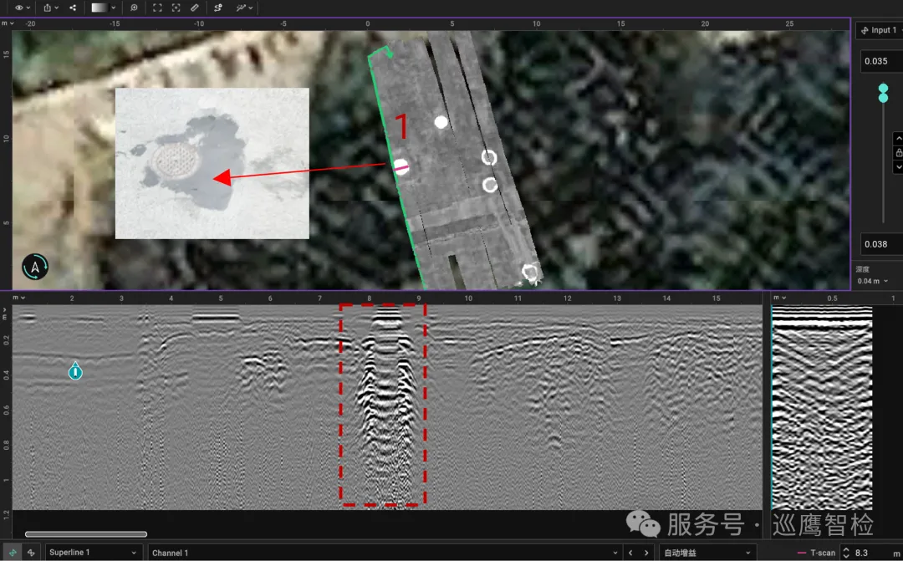The height and width of the screenshot is (562, 904).
Task: Select the fit-to-extent frame icon
Action: coord(158,7)
